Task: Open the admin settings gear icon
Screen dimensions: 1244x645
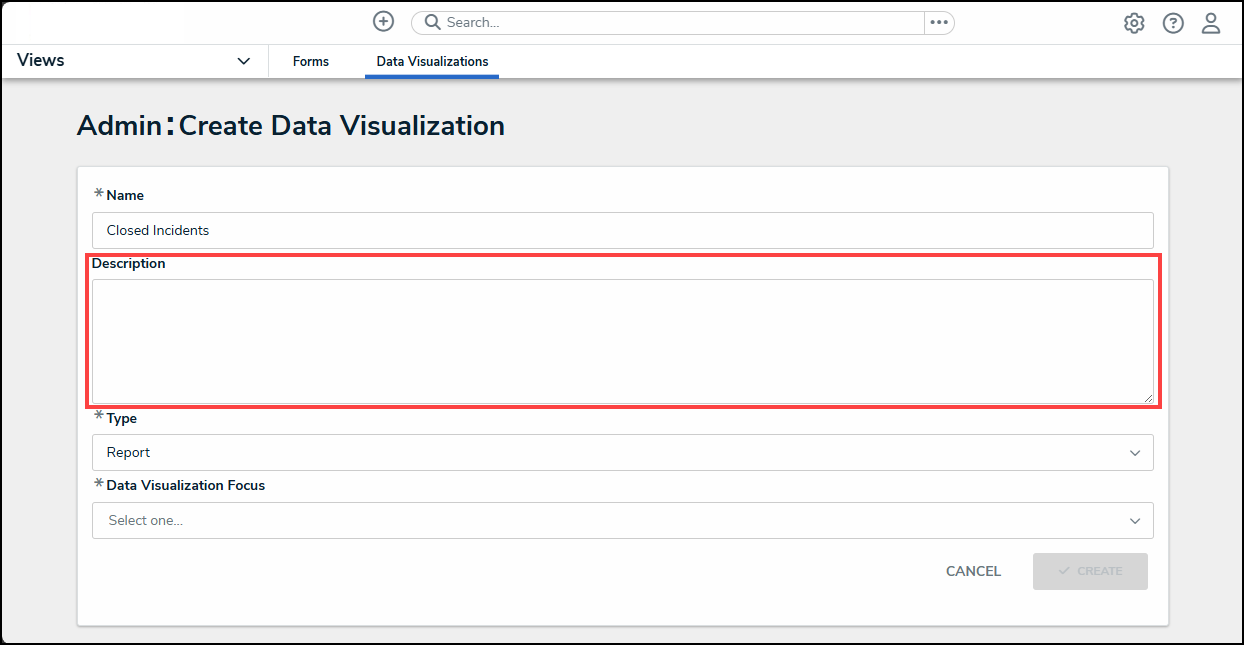Action: (1134, 23)
